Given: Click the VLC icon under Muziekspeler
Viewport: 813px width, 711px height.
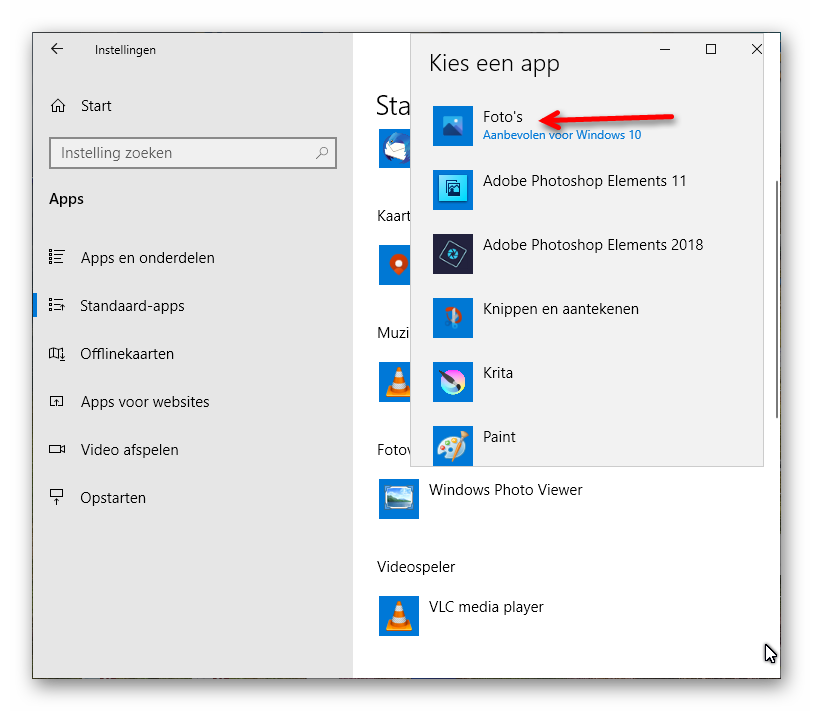Looking at the screenshot, I should [395, 382].
